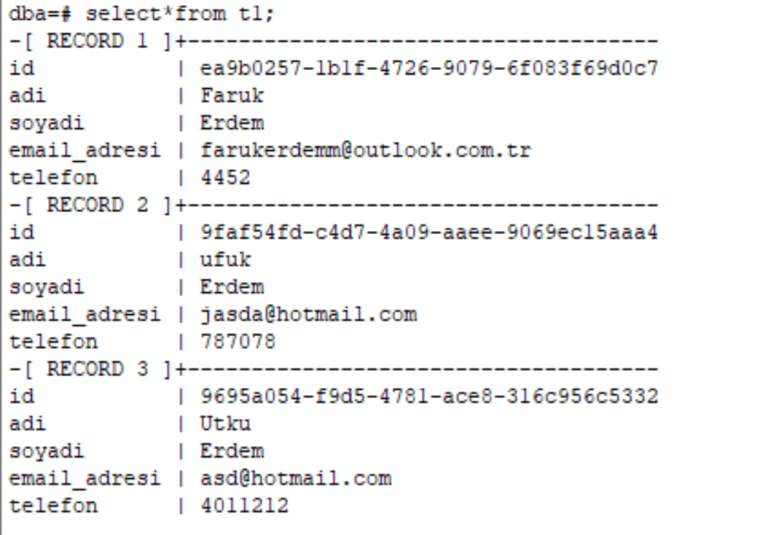Click the name value ufuk

tap(225, 260)
